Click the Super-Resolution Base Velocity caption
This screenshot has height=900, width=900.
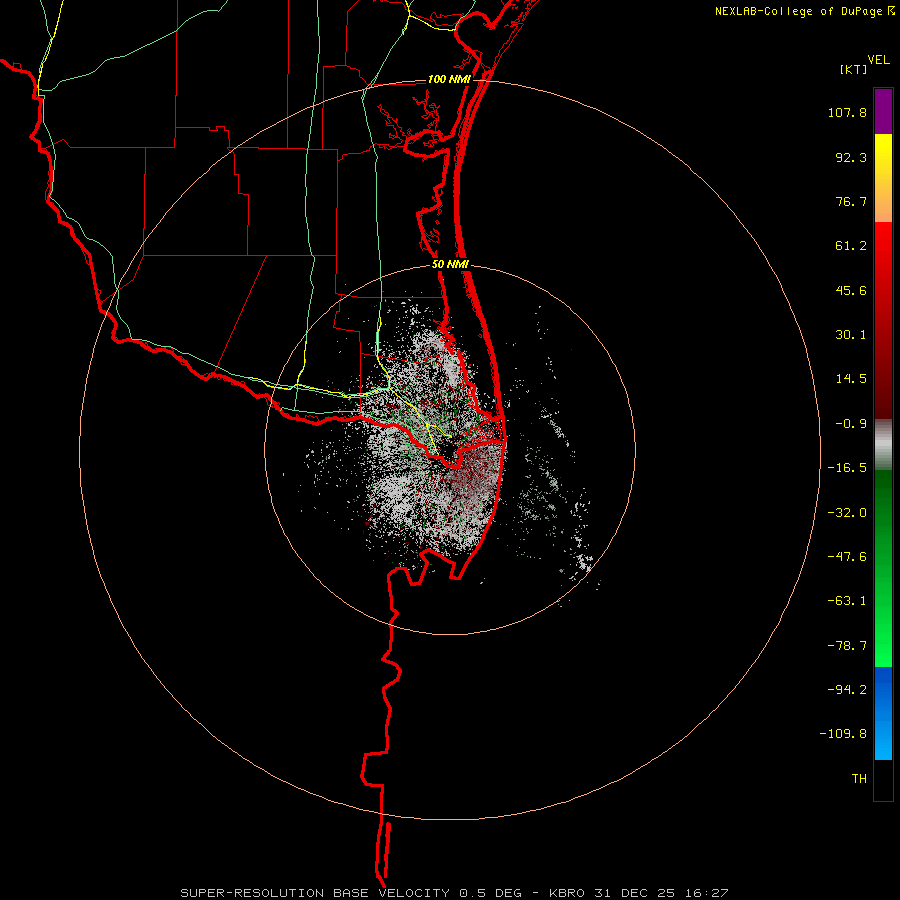pos(454,893)
